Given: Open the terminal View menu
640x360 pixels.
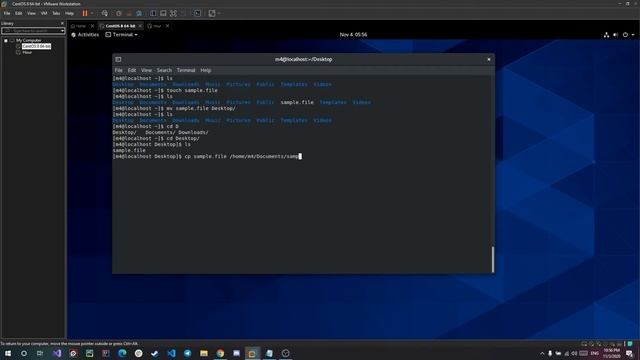Looking at the screenshot, I should (146, 70).
